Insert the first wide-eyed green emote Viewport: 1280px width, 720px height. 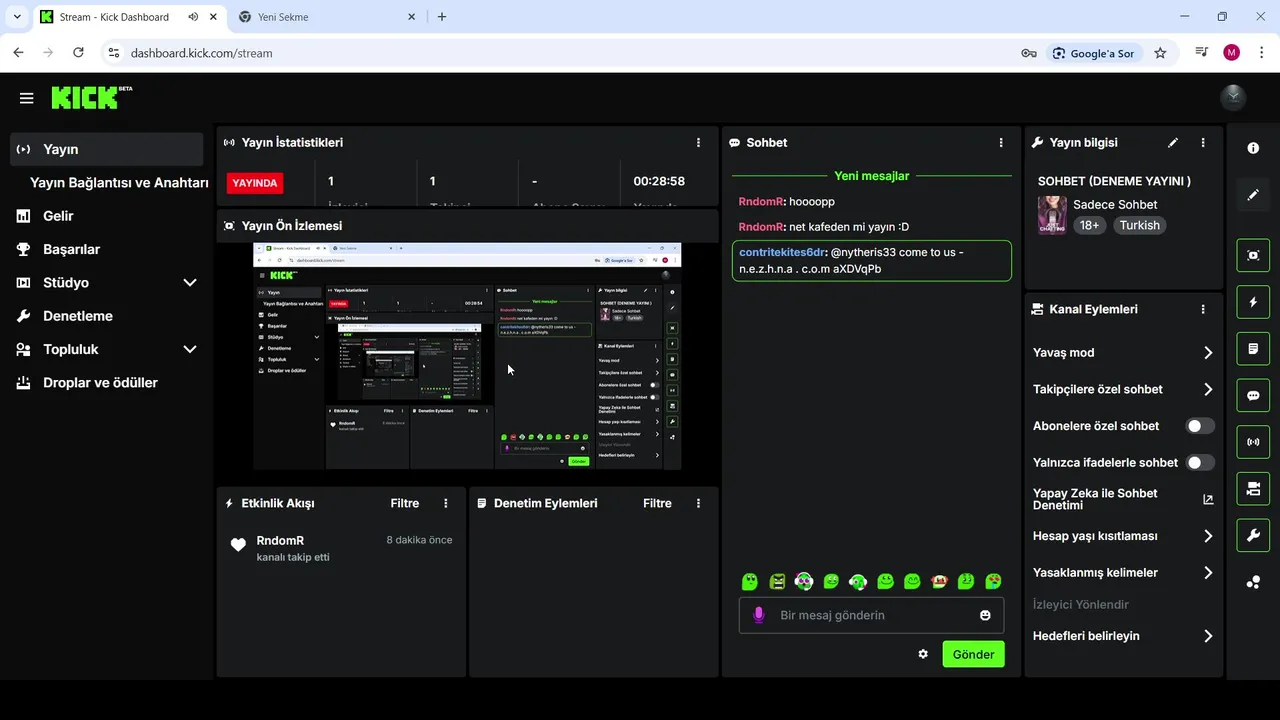[750, 581]
